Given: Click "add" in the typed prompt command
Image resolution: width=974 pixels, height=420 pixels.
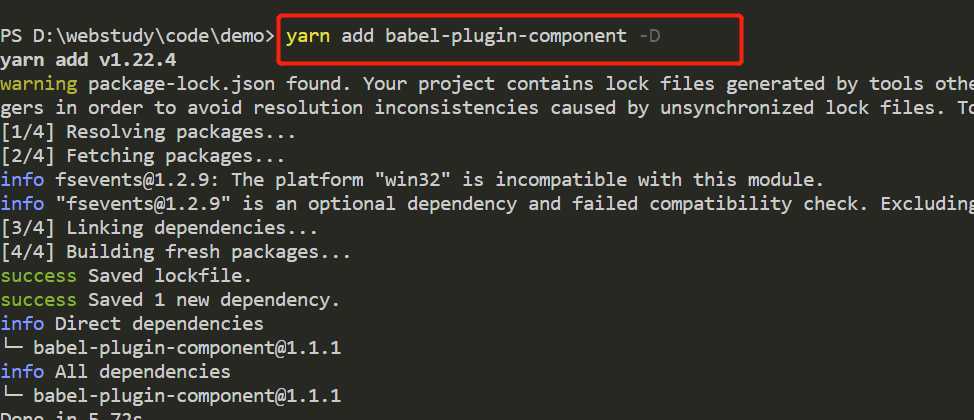Looking at the screenshot, I should (357, 36).
